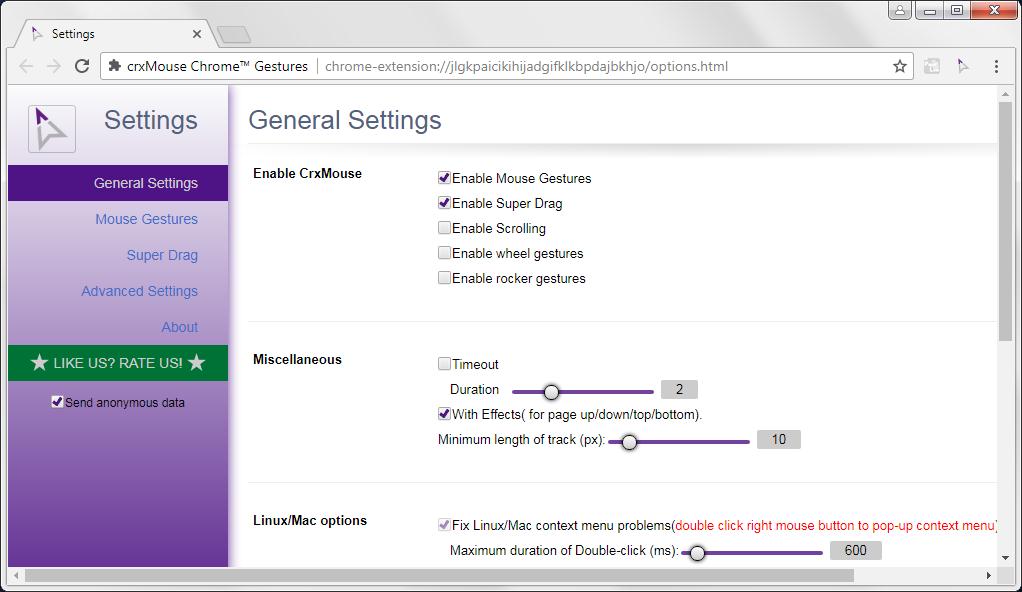The height and width of the screenshot is (592, 1022).
Task: Enable the Timeout checkbox
Action: (444, 364)
